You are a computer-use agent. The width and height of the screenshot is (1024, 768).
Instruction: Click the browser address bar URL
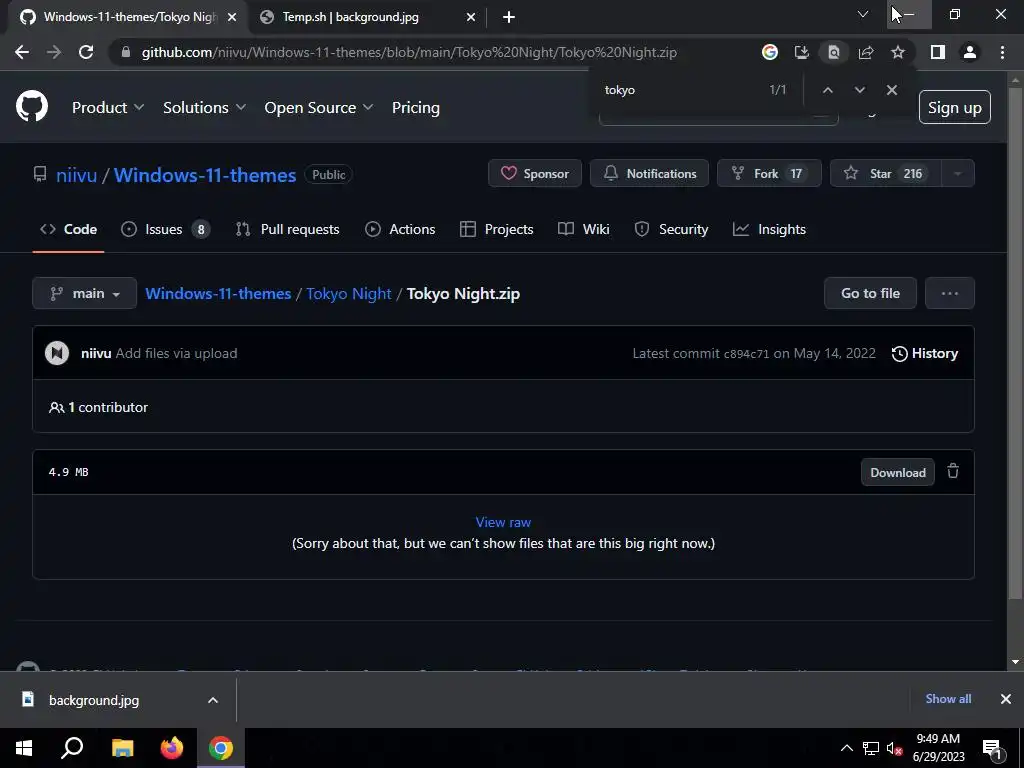409,52
